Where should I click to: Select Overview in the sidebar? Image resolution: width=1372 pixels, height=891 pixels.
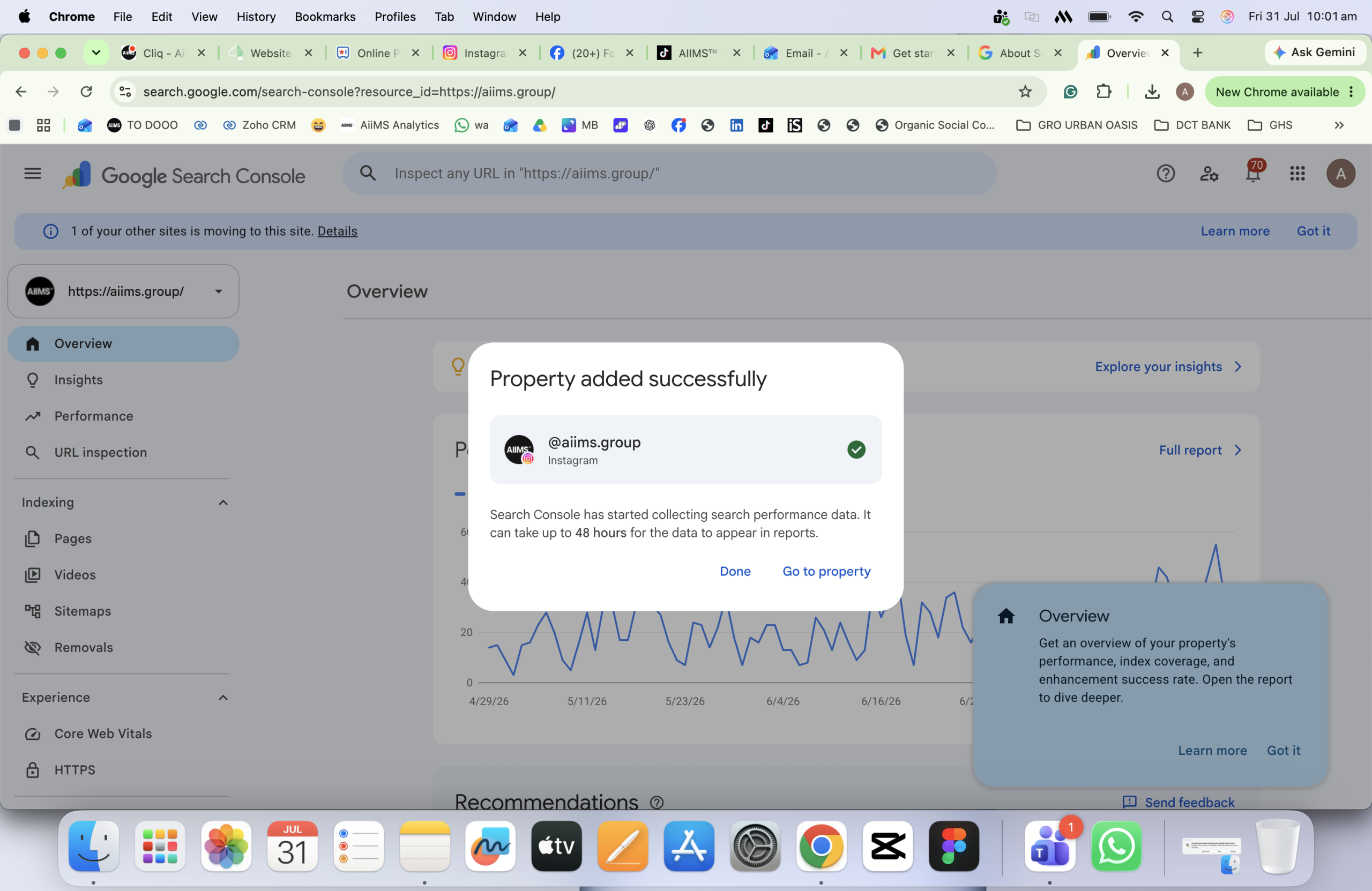click(123, 344)
